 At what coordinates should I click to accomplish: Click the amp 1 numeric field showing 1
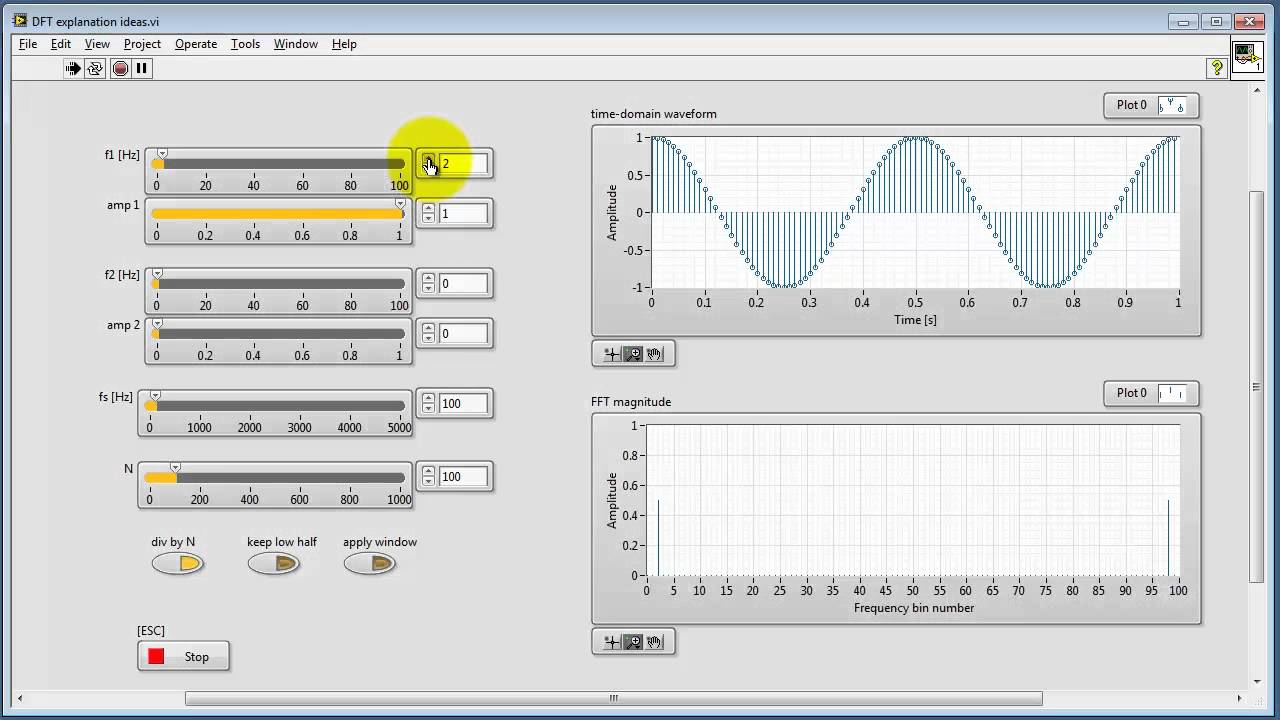[463, 214]
